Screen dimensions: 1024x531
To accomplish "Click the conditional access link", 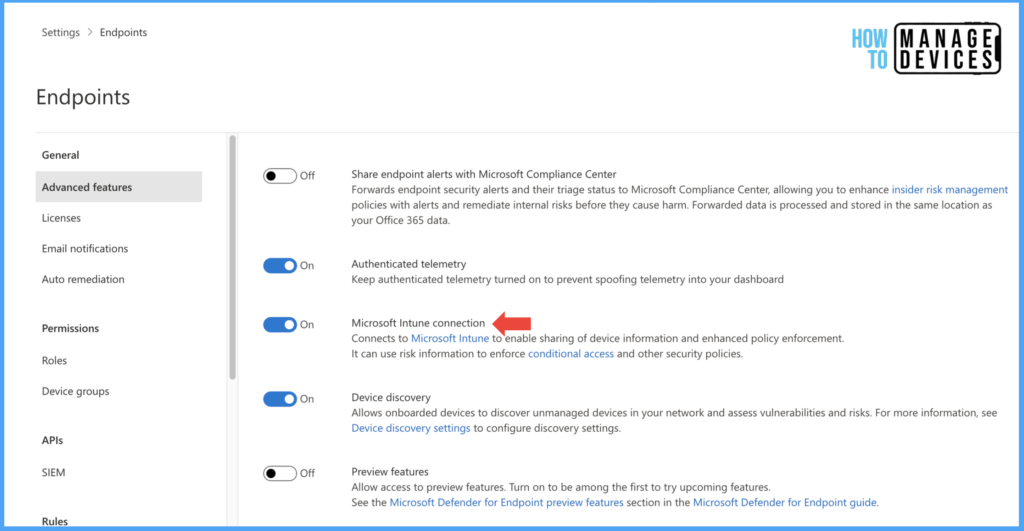I will click(571, 353).
